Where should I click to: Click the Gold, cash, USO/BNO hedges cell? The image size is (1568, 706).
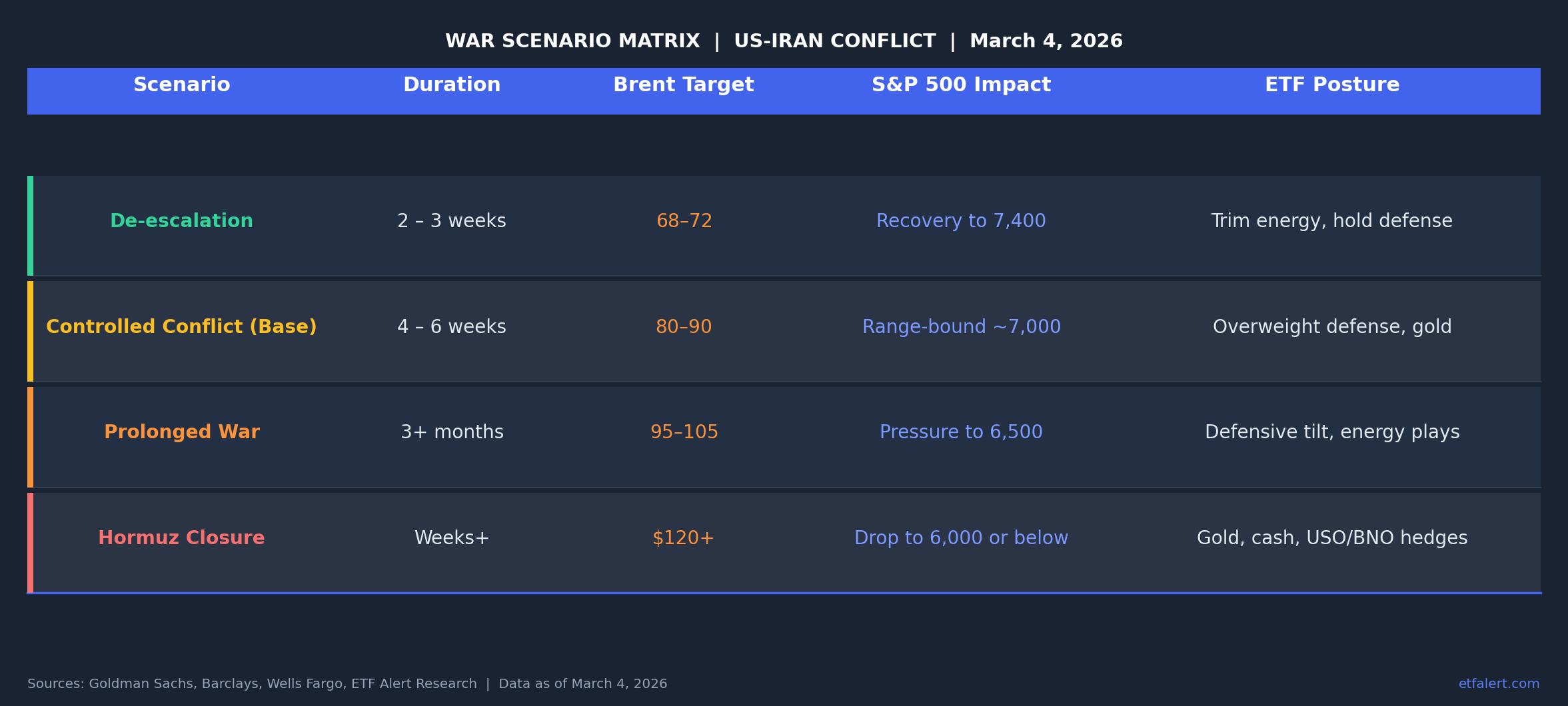click(x=1331, y=538)
